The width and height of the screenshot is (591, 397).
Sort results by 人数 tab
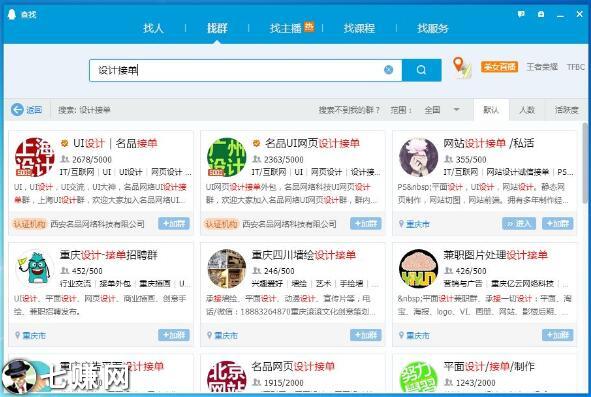point(527,110)
